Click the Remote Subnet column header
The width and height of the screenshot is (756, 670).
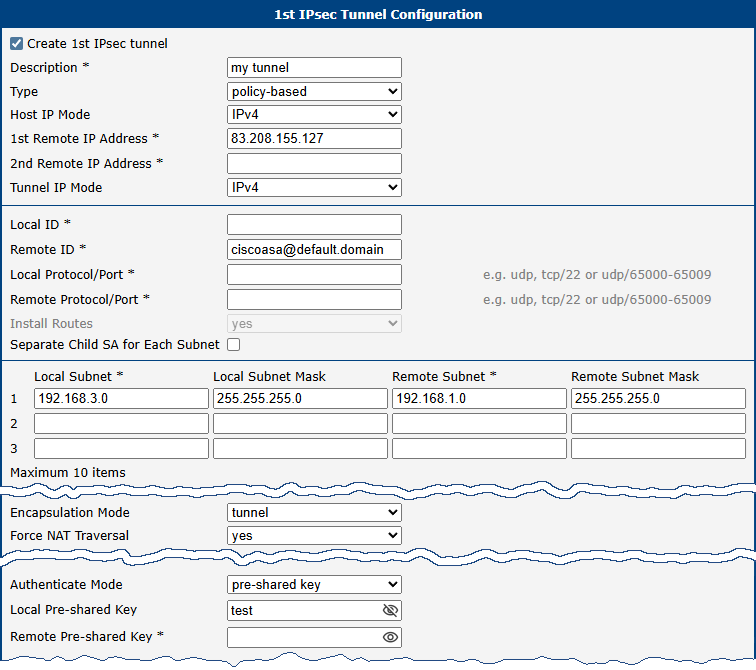point(444,376)
